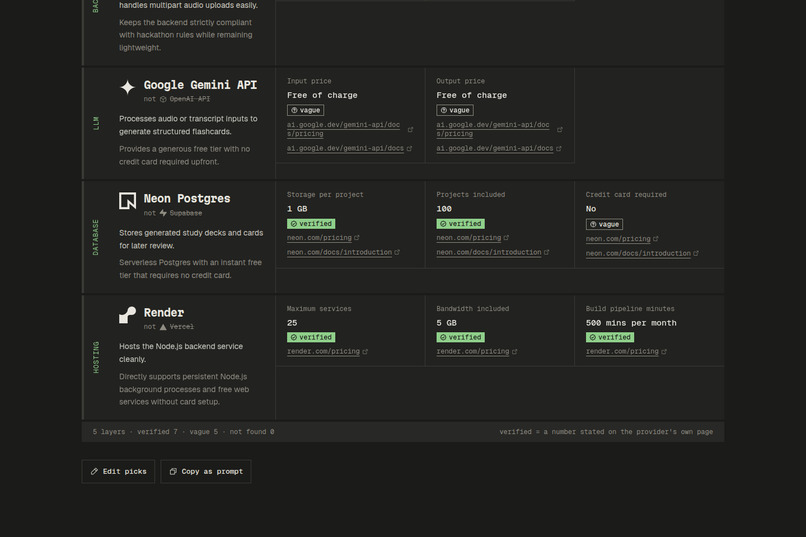Click the 'not found 0' footer count

coord(252,432)
